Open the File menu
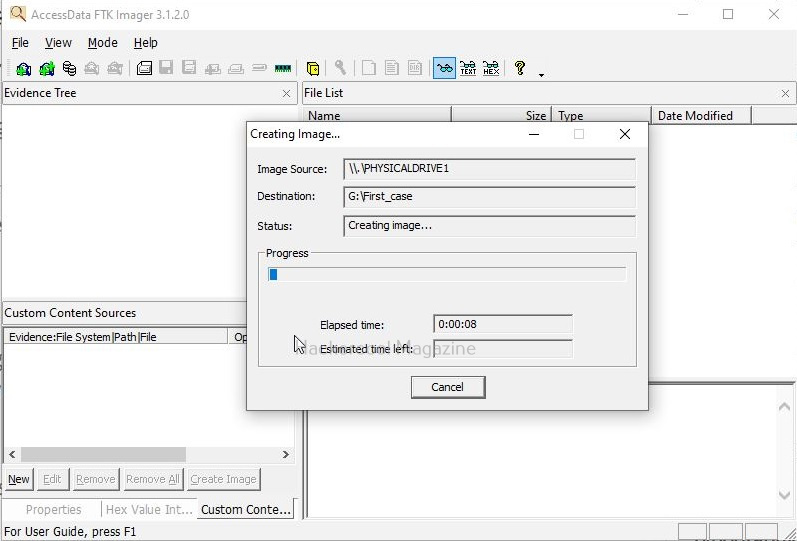 click(x=20, y=43)
